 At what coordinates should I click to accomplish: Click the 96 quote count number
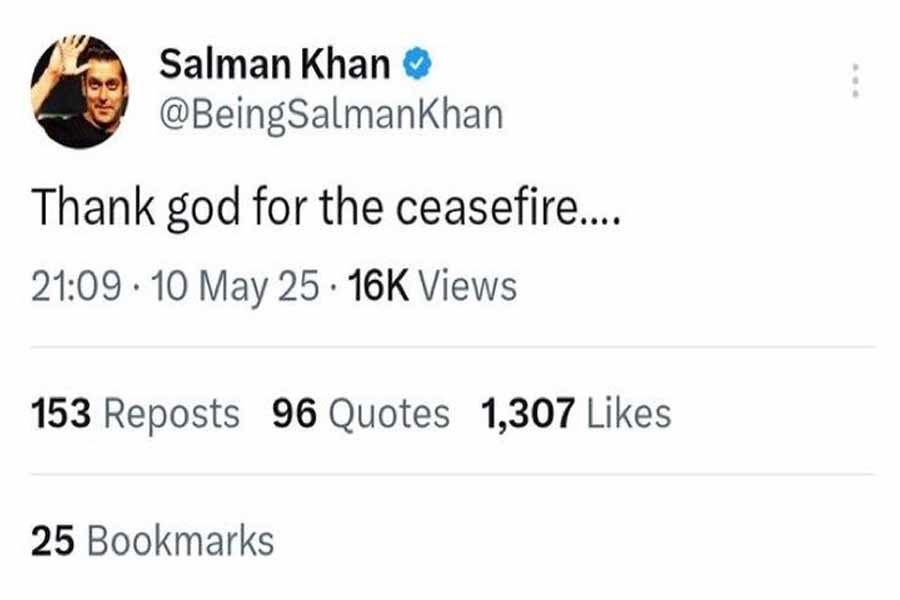tap(295, 413)
